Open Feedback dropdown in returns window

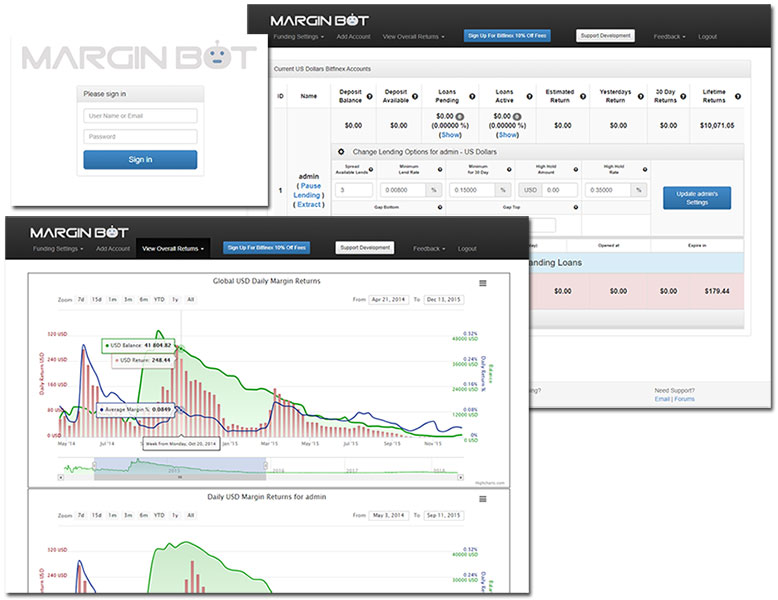[429, 249]
